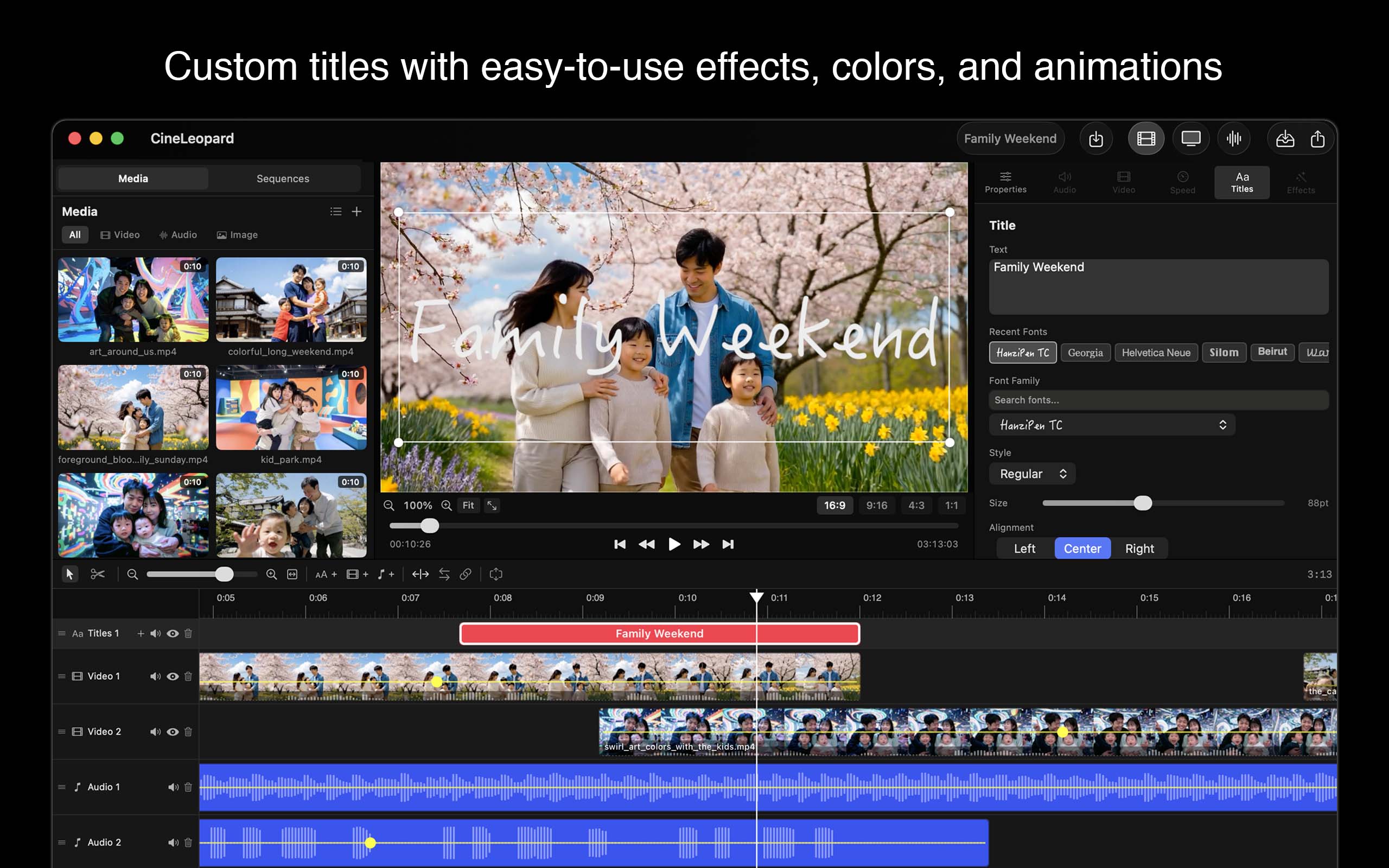The width and height of the screenshot is (1389, 868).
Task: Open the HanziPen TC font family dropdown
Action: coord(1112,425)
